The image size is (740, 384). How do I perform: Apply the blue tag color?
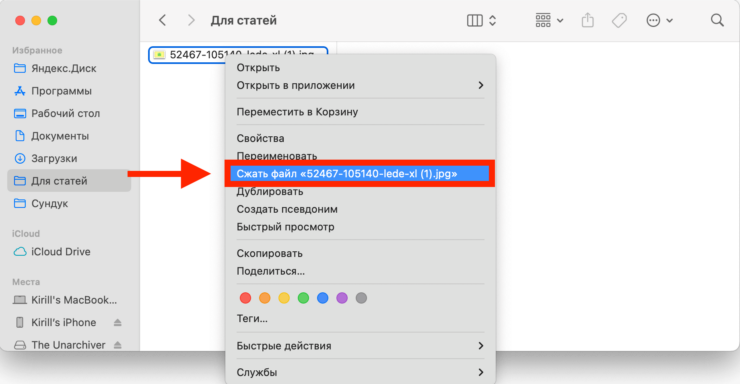[x=323, y=298]
